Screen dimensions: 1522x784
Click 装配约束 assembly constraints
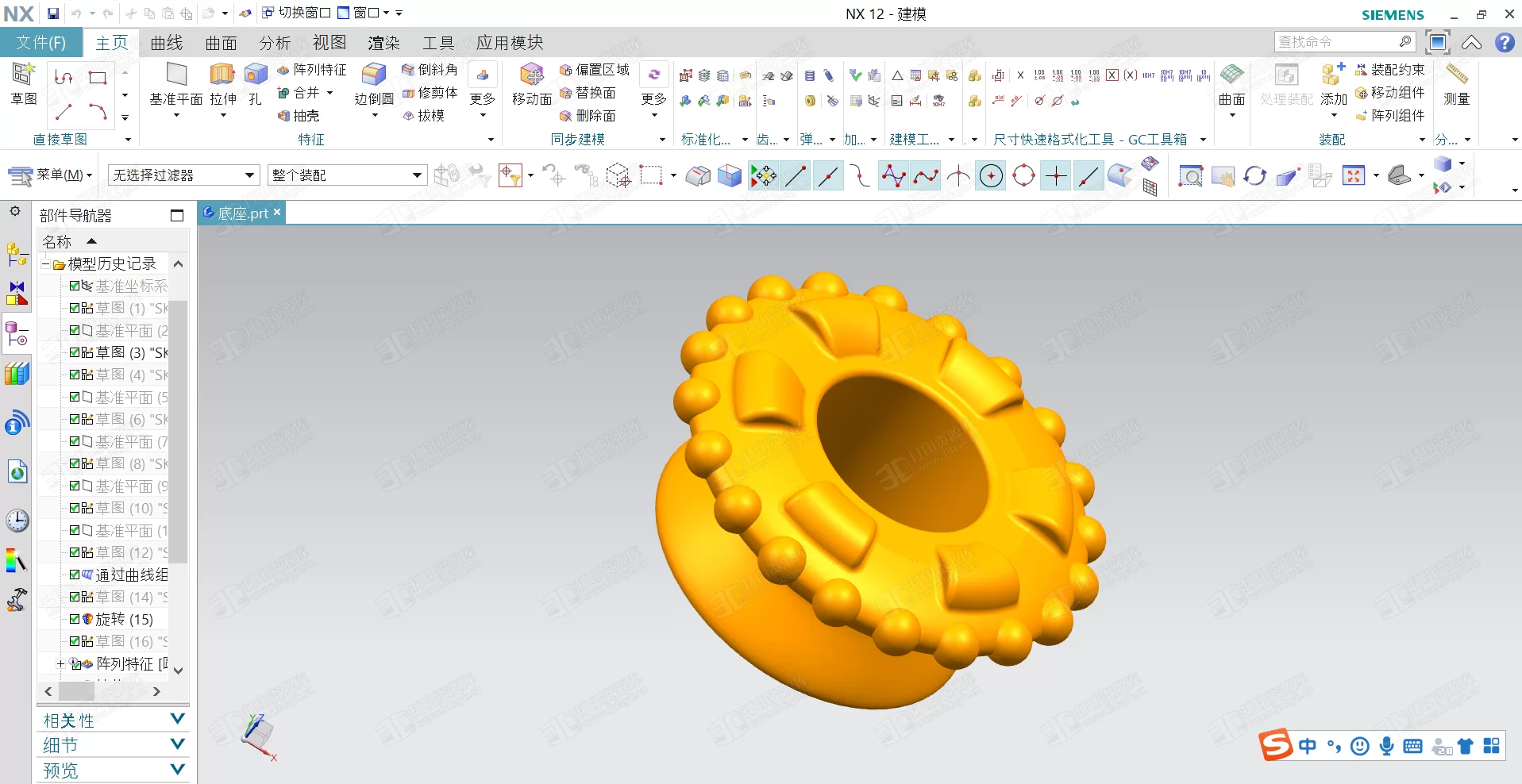click(x=1389, y=70)
